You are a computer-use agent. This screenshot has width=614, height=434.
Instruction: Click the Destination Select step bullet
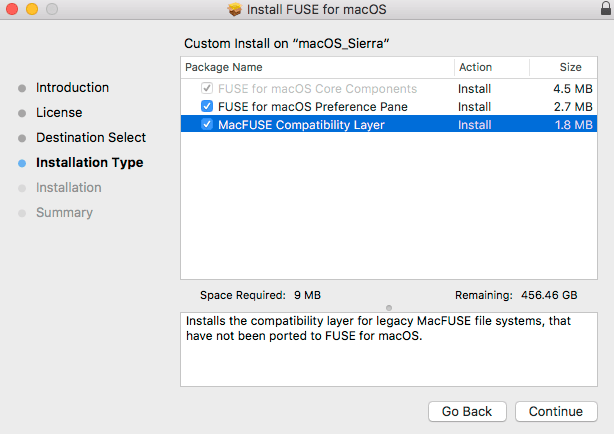coord(22,138)
